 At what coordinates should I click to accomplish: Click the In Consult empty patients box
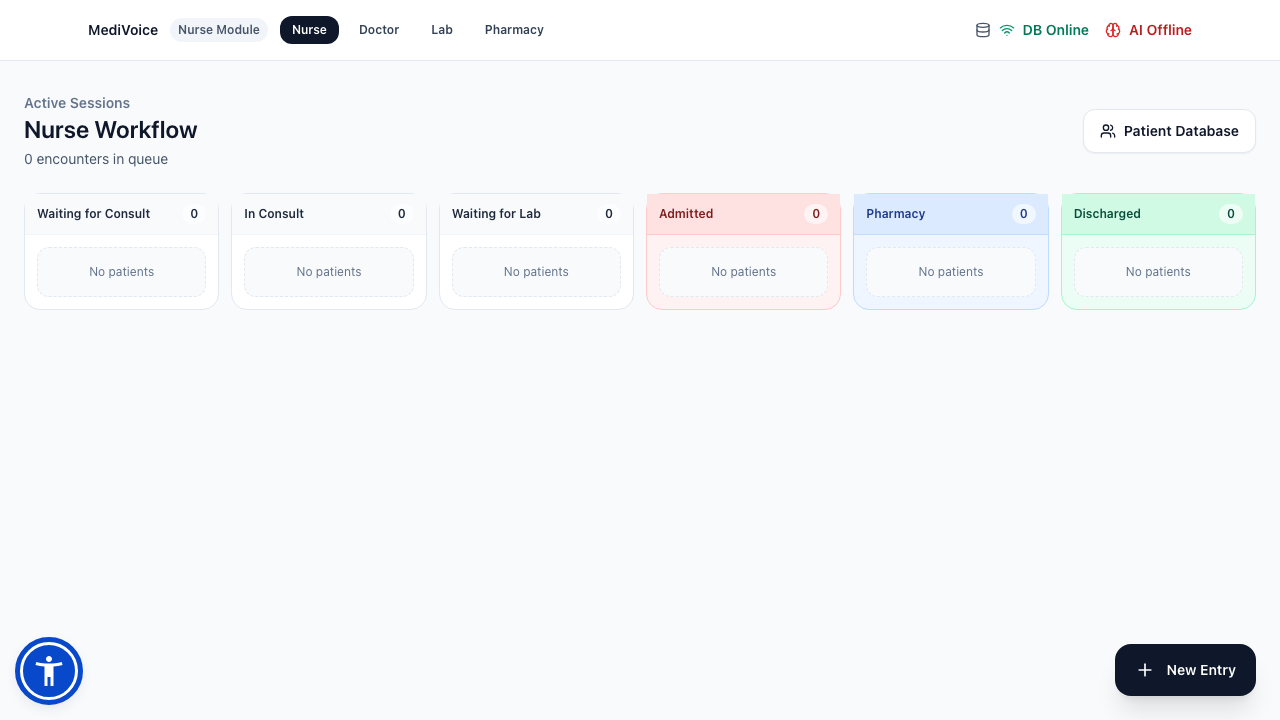329,272
